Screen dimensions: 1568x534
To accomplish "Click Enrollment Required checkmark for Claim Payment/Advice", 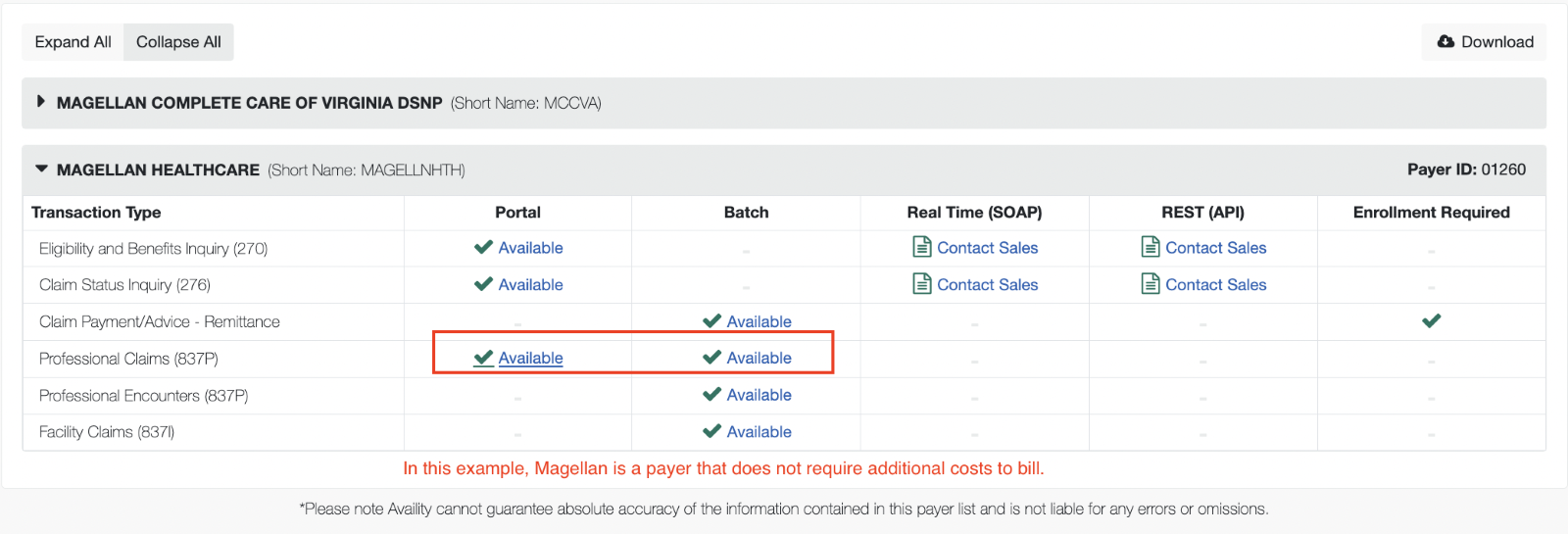I will [x=1432, y=320].
